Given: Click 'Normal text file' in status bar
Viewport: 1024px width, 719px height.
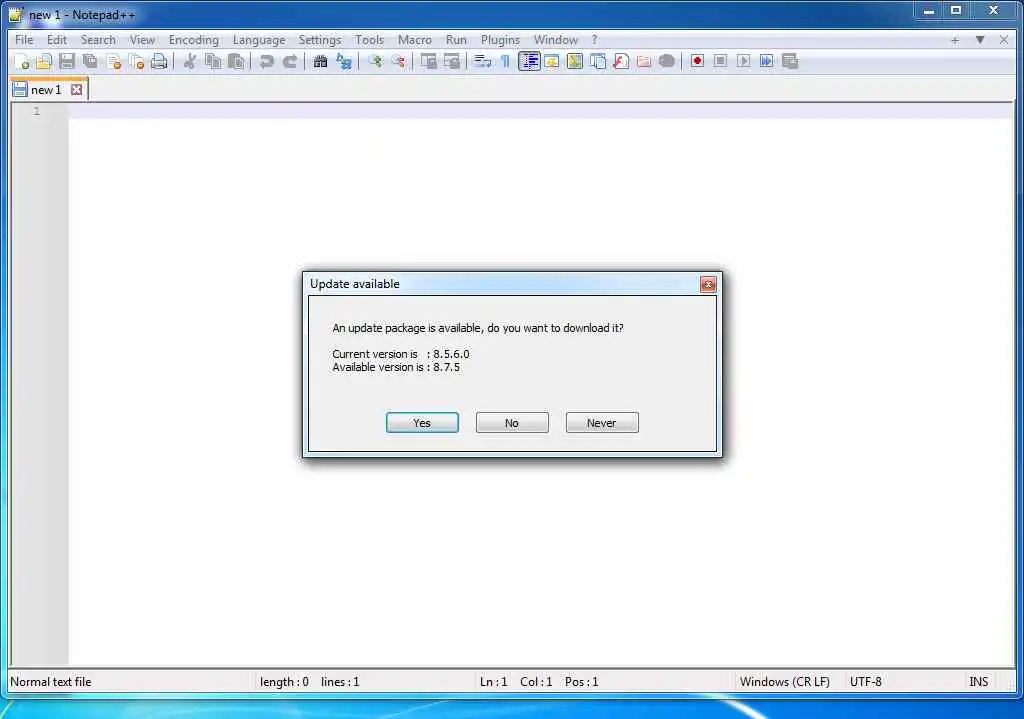Looking at the screenshot, I should click(51, 682).
